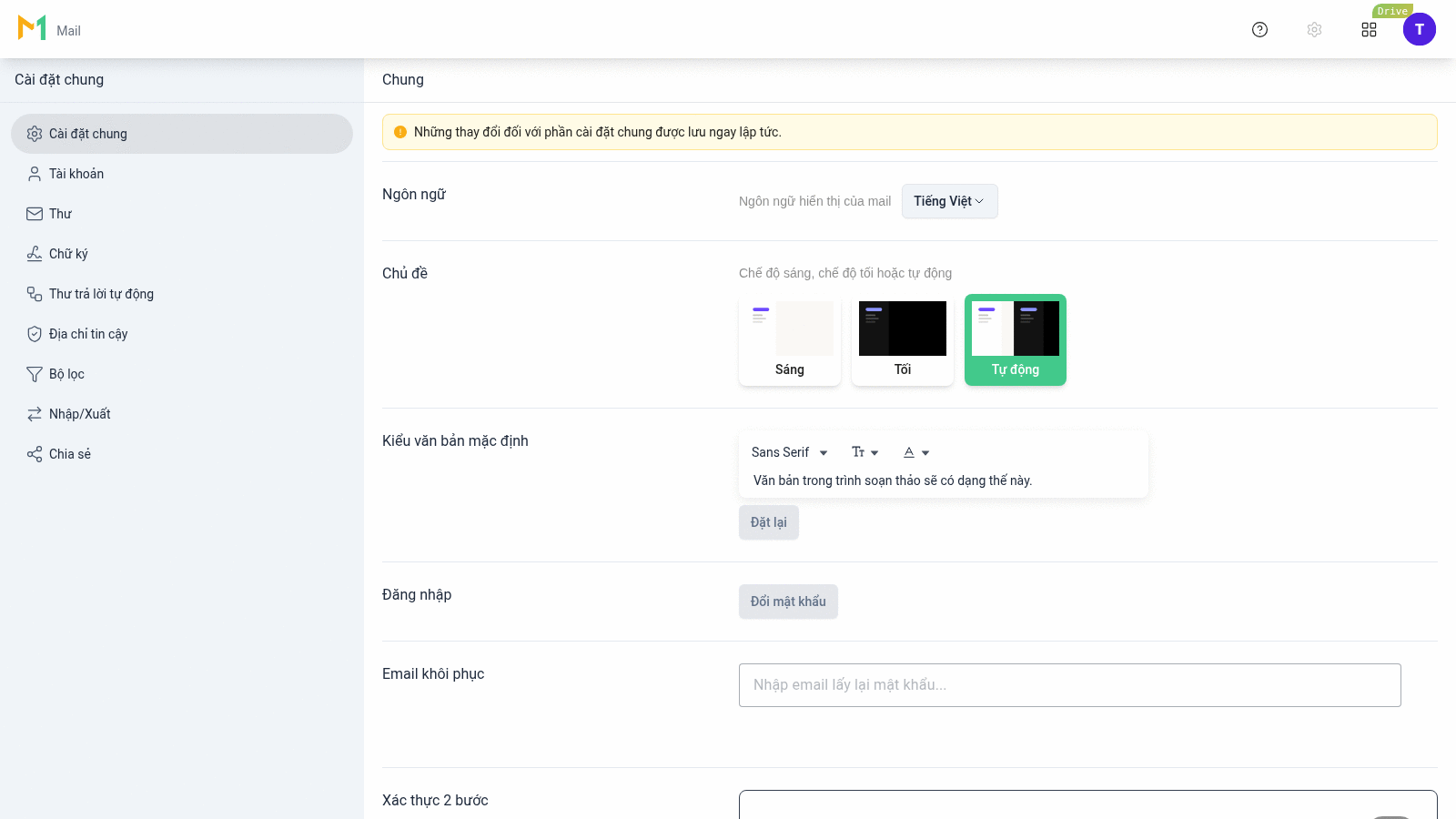The image size is (1456, 819).
Task: Click the Mail logo in the header
Action: [x=32, y=27]
